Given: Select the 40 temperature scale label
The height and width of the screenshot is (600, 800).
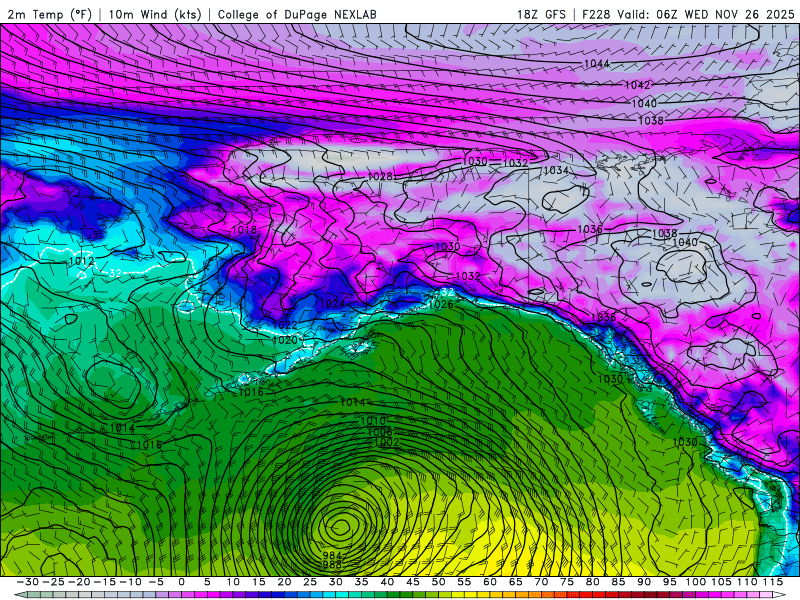Looking at the screenshot, I should point(387,582).
